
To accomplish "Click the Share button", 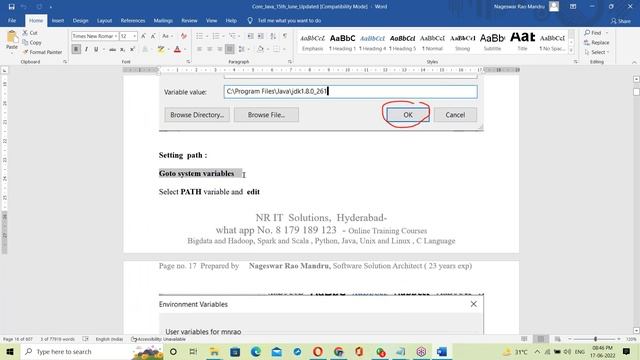I will coord(620,21).
